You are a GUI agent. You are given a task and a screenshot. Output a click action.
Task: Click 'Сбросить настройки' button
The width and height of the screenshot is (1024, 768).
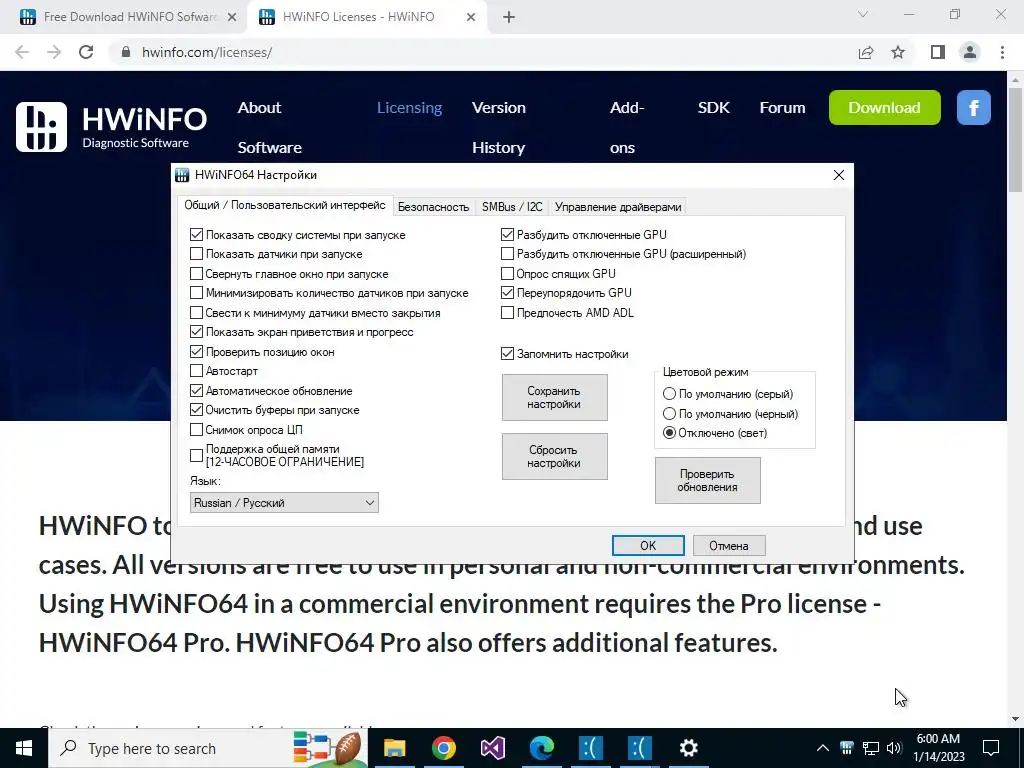[x=554, y=456]
